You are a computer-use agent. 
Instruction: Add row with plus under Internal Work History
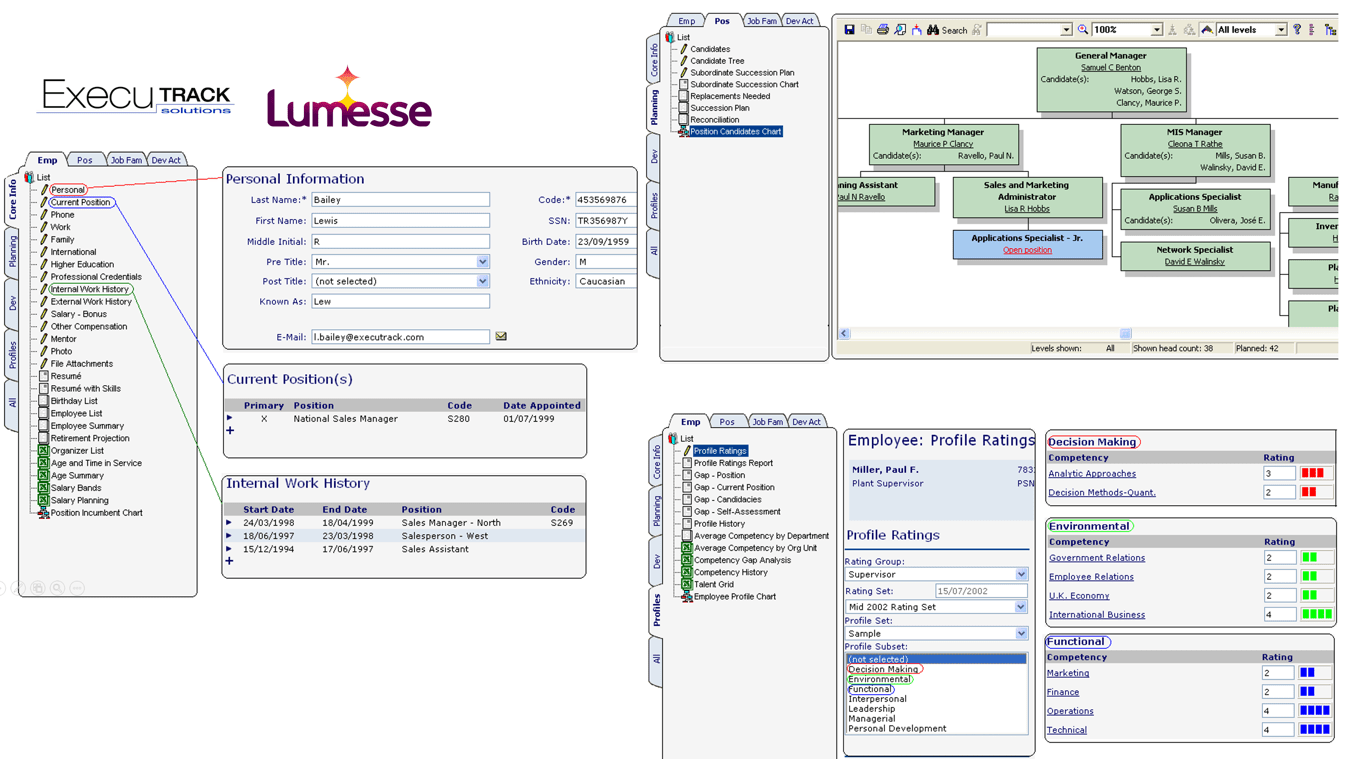230,561
